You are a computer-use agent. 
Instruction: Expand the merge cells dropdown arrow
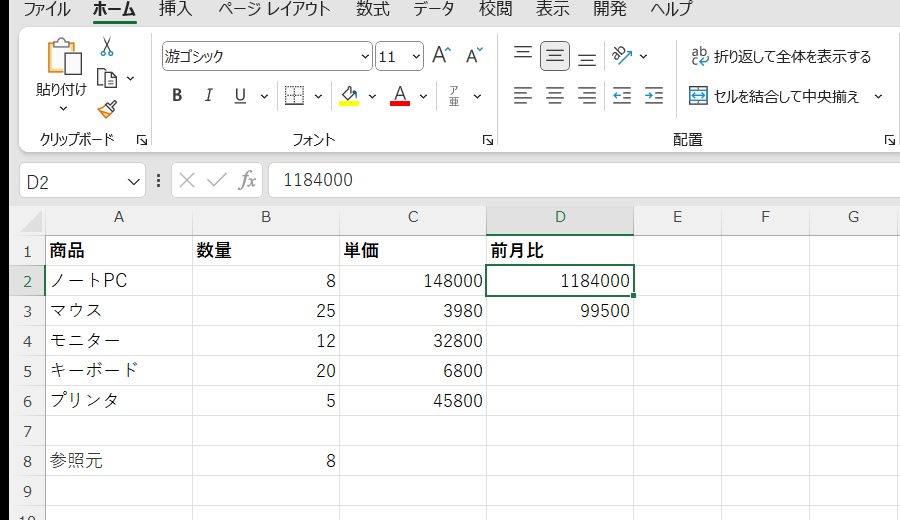(878, 96)
